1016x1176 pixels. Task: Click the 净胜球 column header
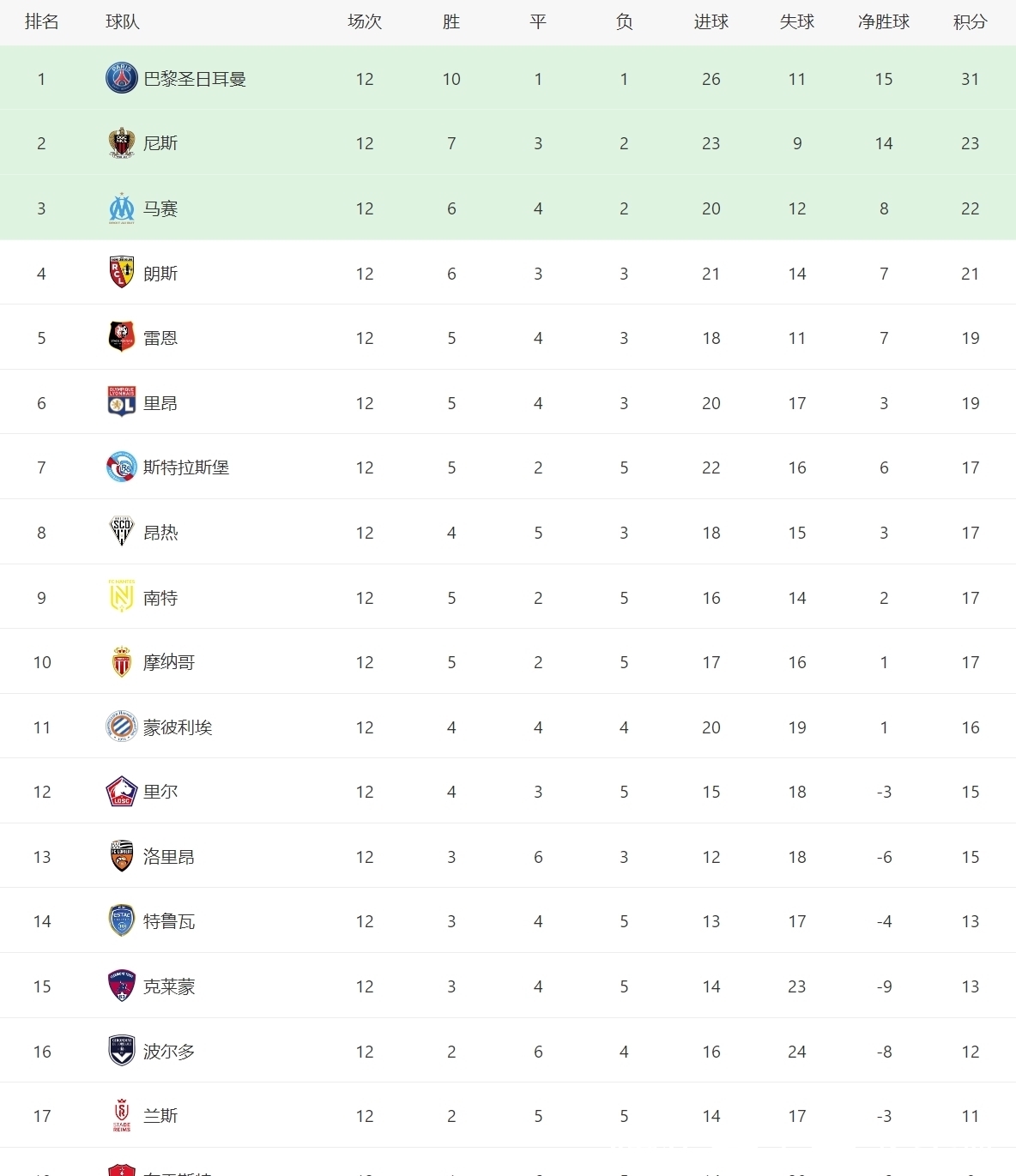[883, 22]
